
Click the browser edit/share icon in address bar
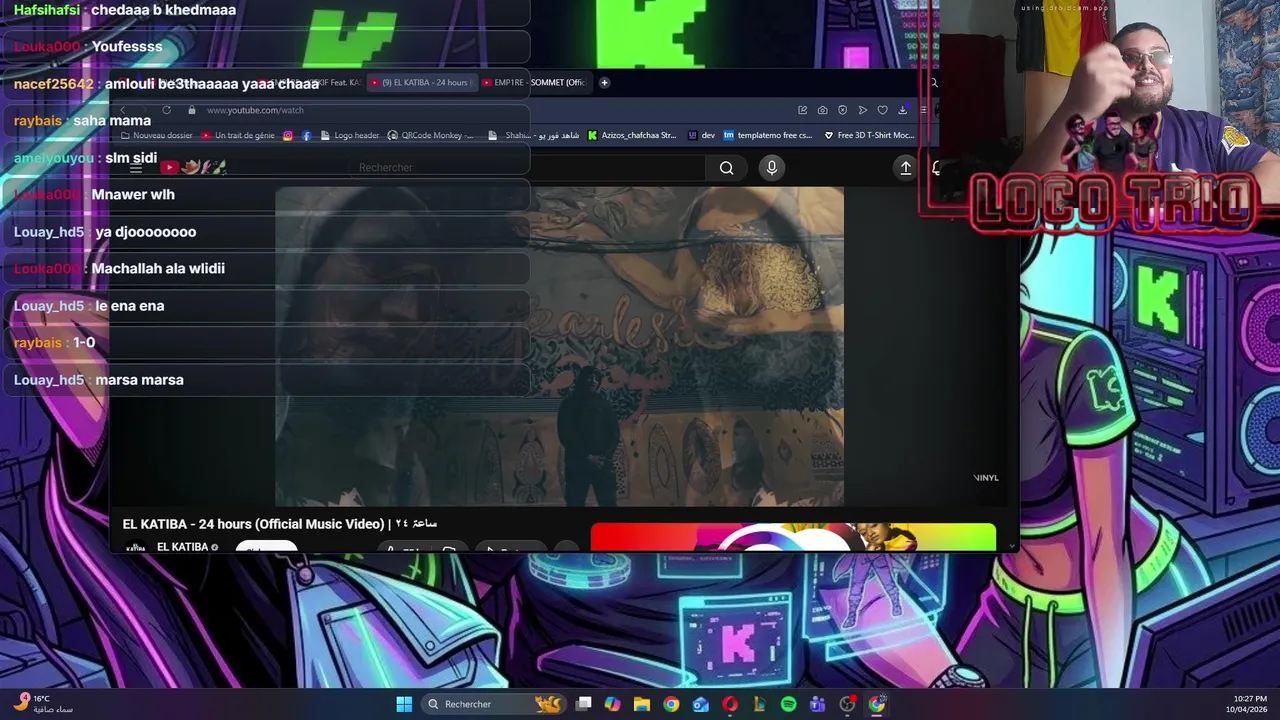(x=802, y=110)
